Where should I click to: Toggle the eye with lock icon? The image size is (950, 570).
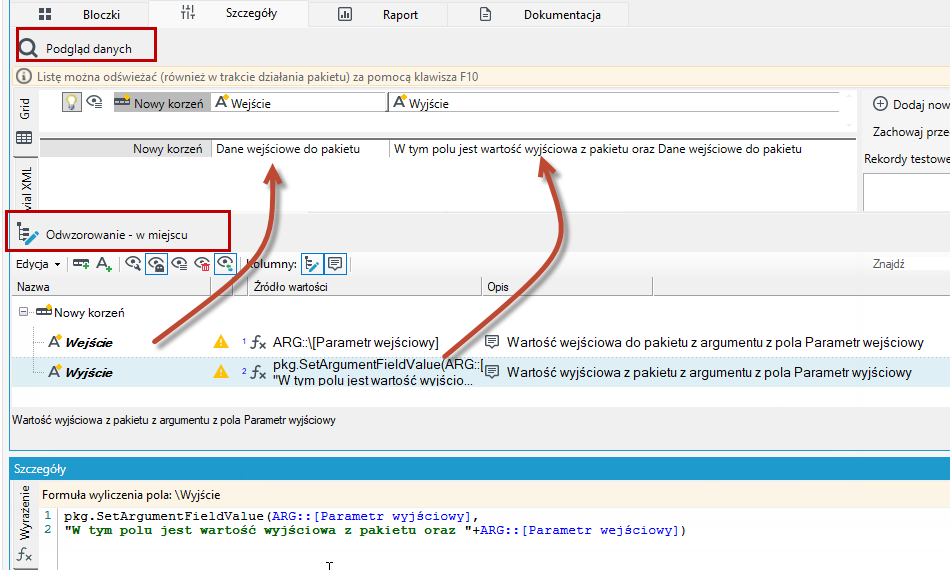pos(156,264)
